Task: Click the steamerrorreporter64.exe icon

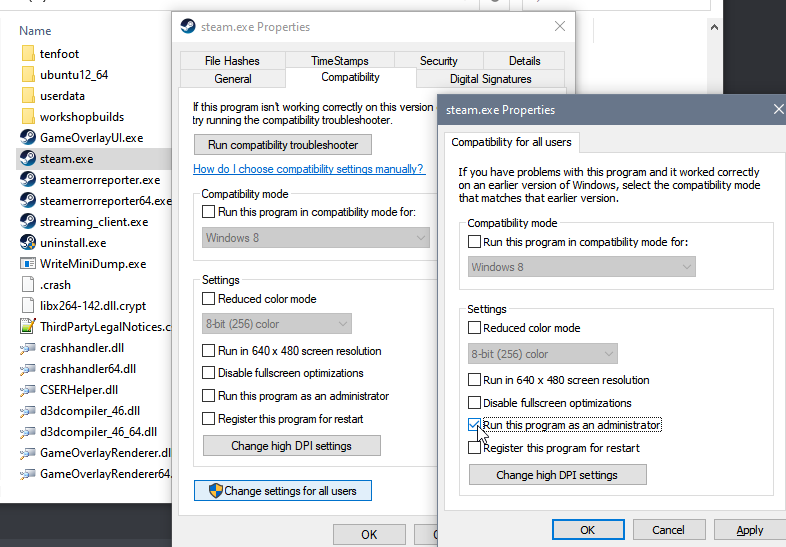Action: tap(28, 201)
